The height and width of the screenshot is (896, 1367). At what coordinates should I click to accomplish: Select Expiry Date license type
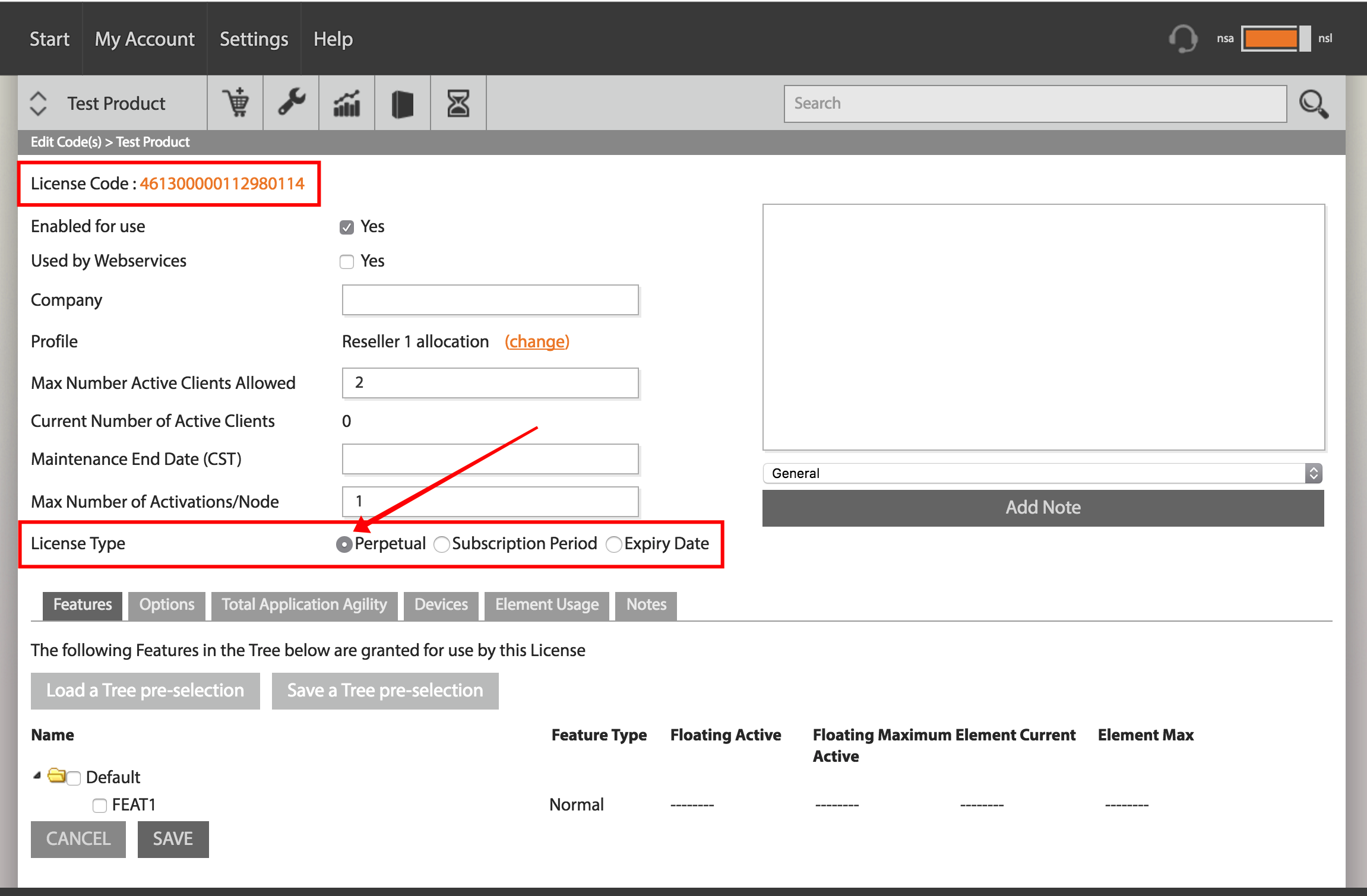point(614,544)
